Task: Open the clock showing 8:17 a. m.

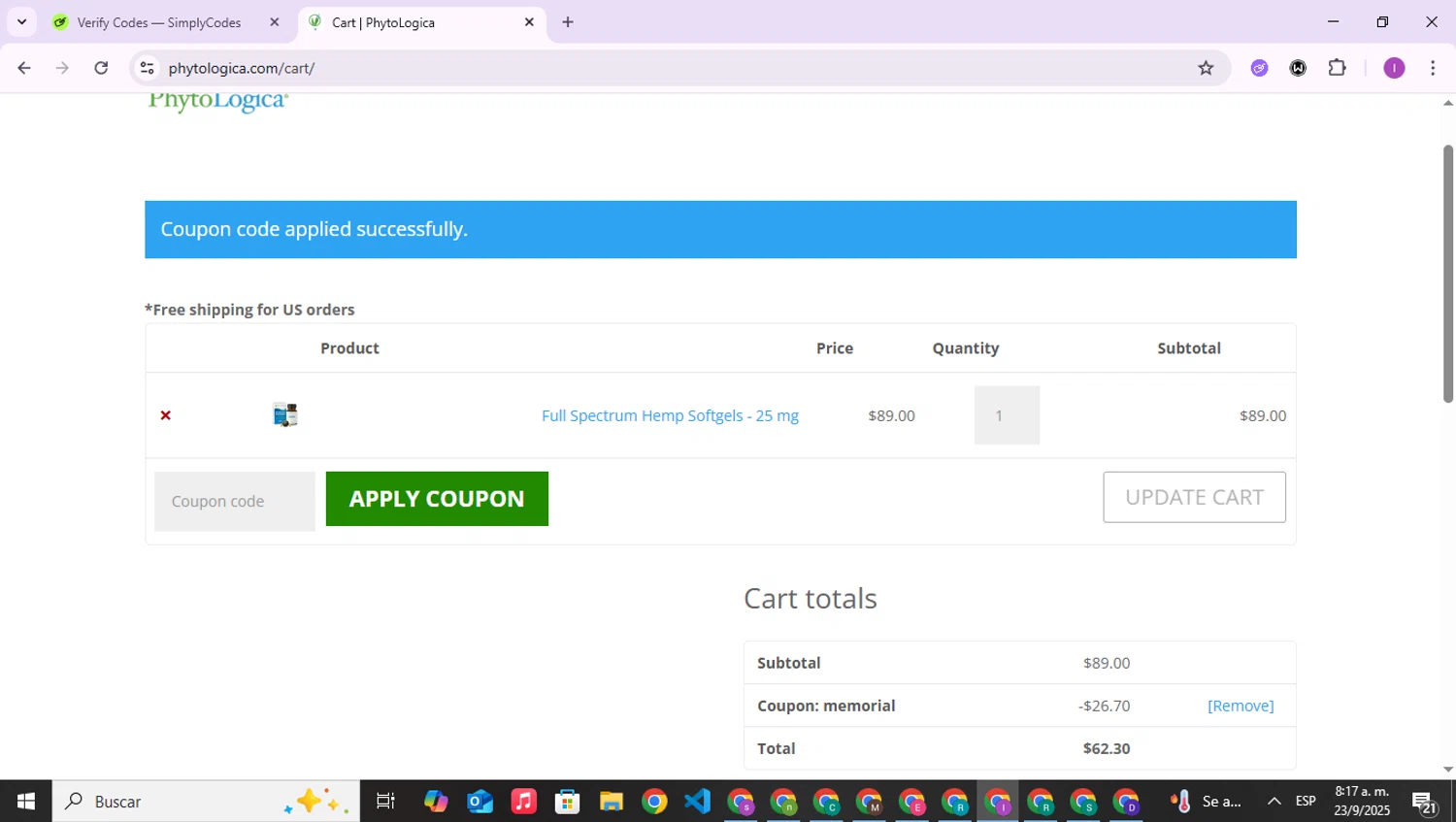Action: (x=1362, y=802)
